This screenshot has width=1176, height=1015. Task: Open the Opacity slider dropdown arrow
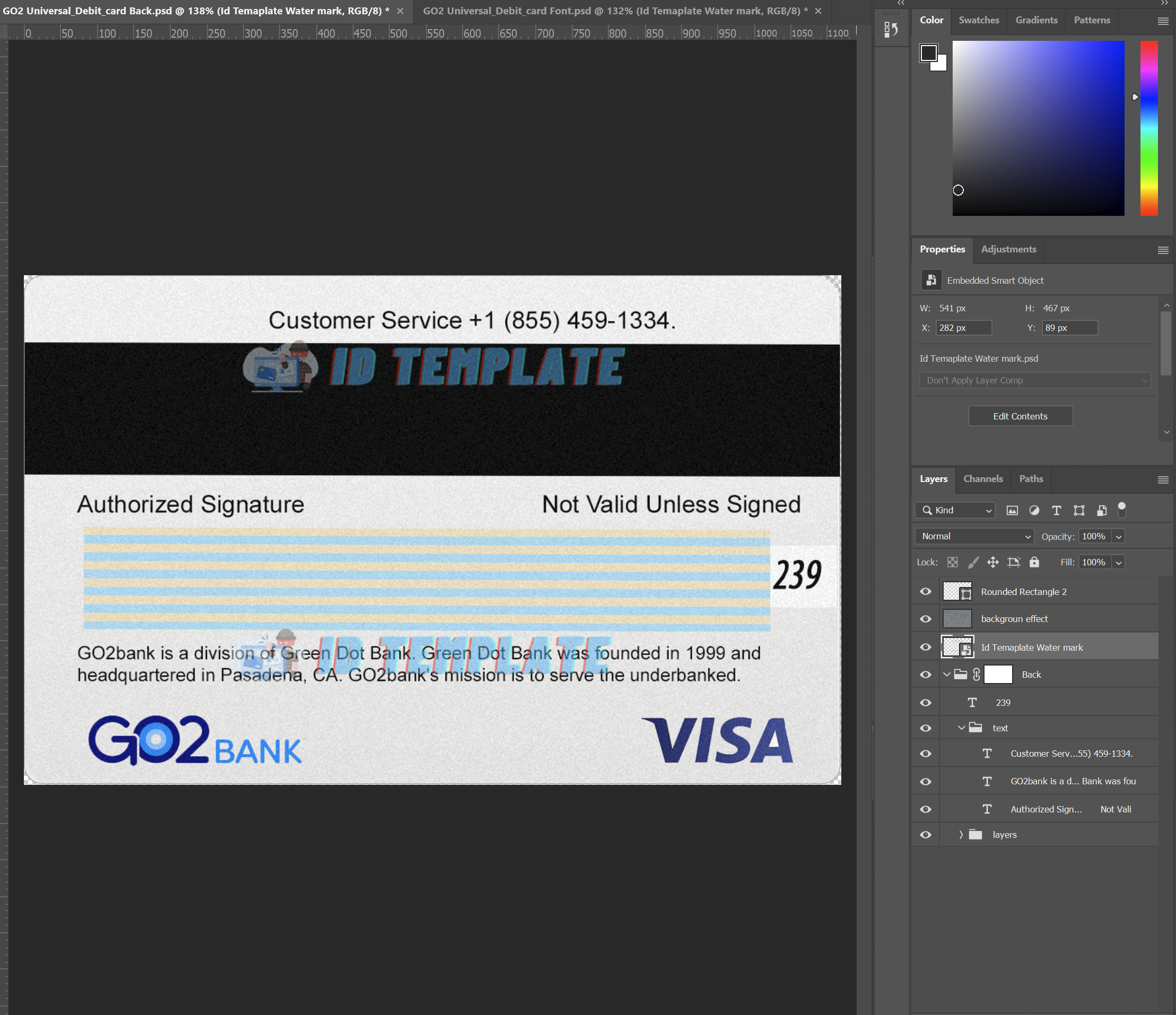coord(1119,537)
